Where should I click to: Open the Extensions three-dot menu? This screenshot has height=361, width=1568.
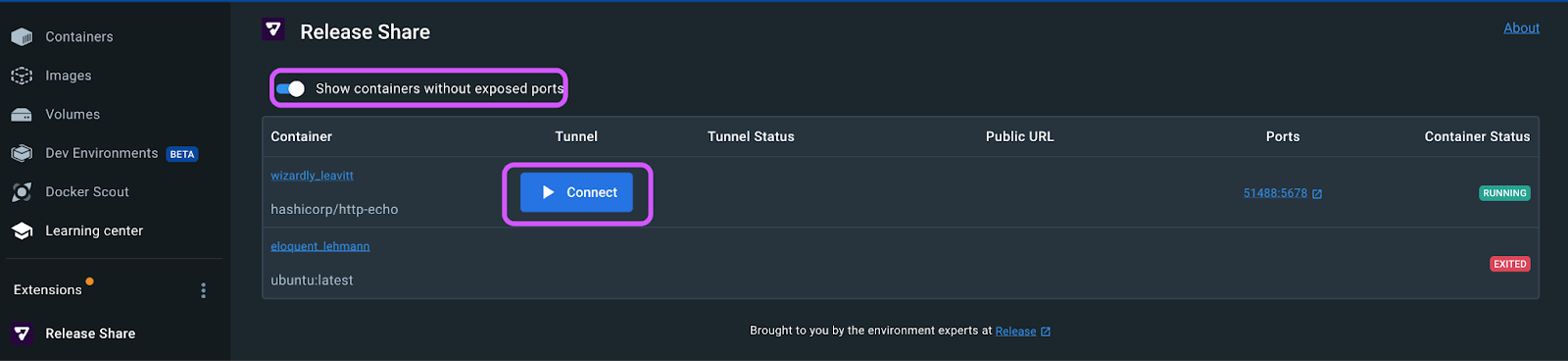pos(203,290)
